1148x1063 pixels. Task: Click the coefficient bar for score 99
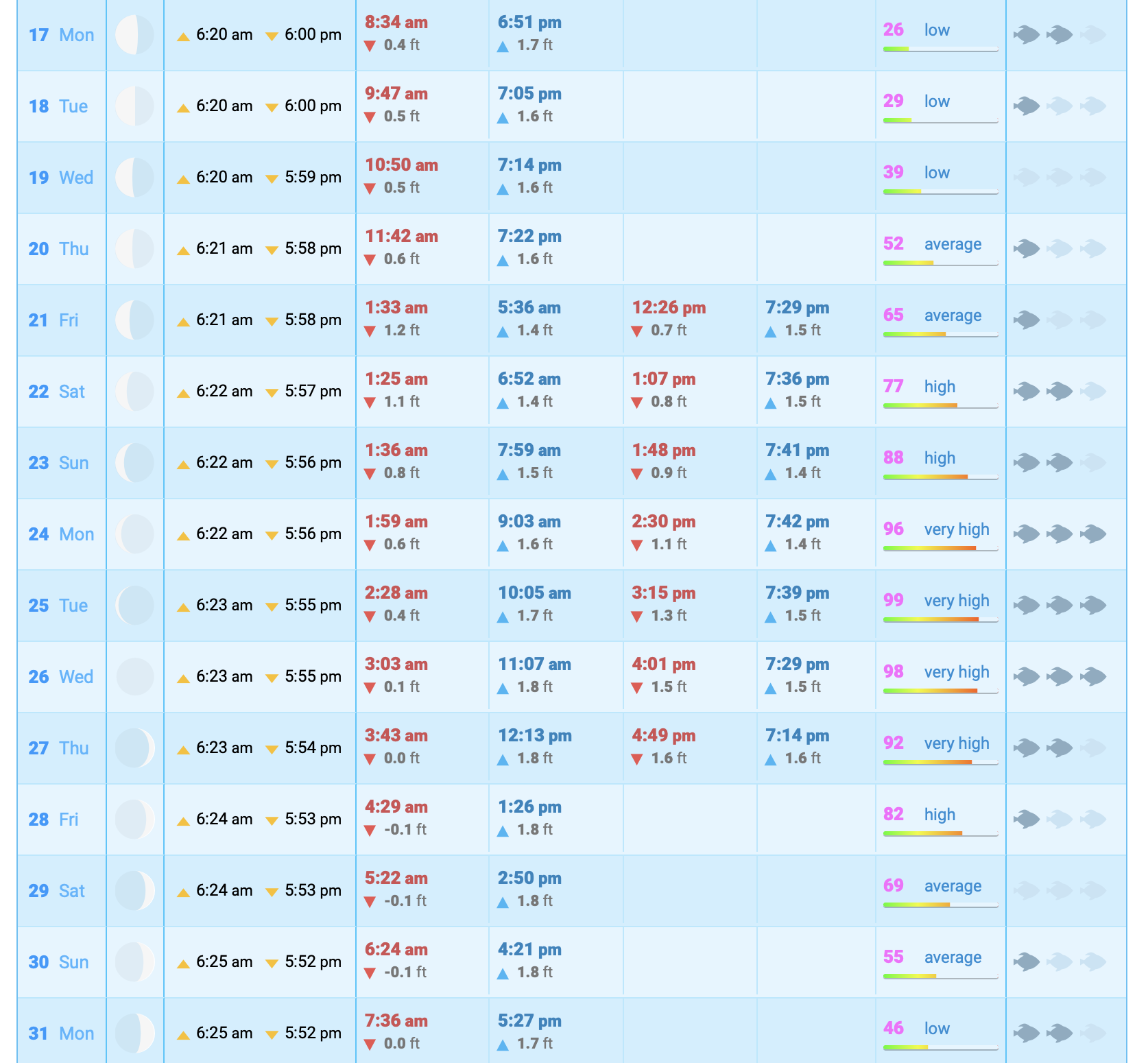click(x=940, y=619)
